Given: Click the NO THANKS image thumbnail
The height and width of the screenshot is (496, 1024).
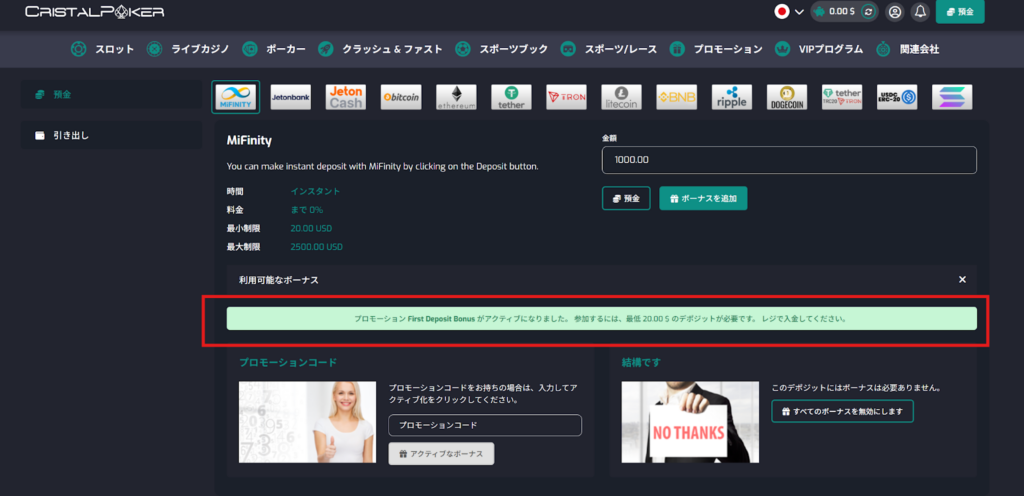Looking at the screenshot, I should coord(690,422).
